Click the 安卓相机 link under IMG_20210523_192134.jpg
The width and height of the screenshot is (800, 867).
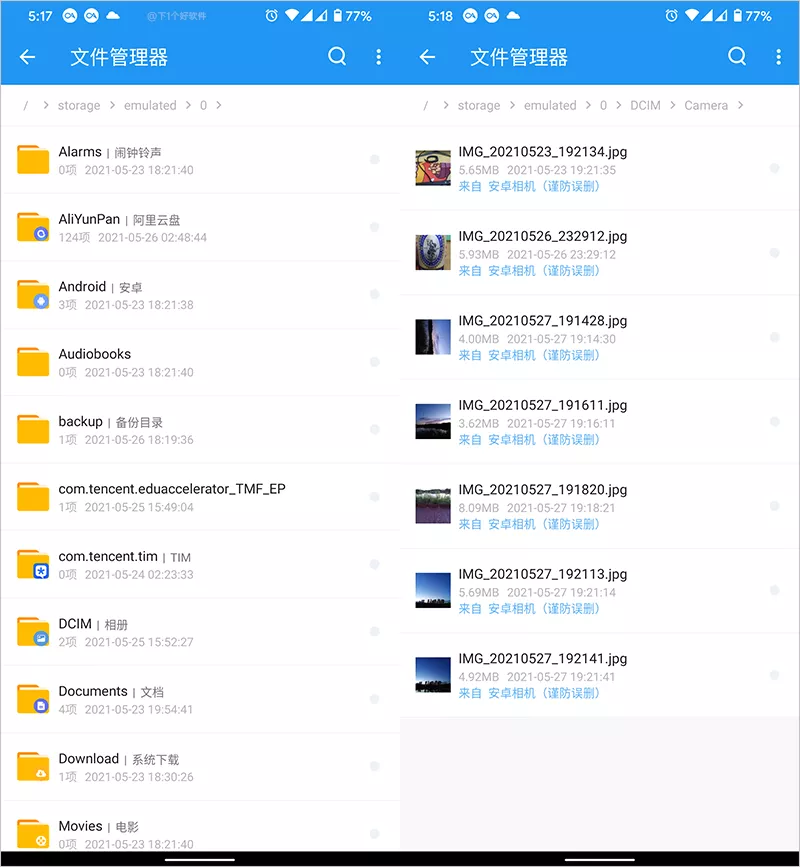pos(512,187)
